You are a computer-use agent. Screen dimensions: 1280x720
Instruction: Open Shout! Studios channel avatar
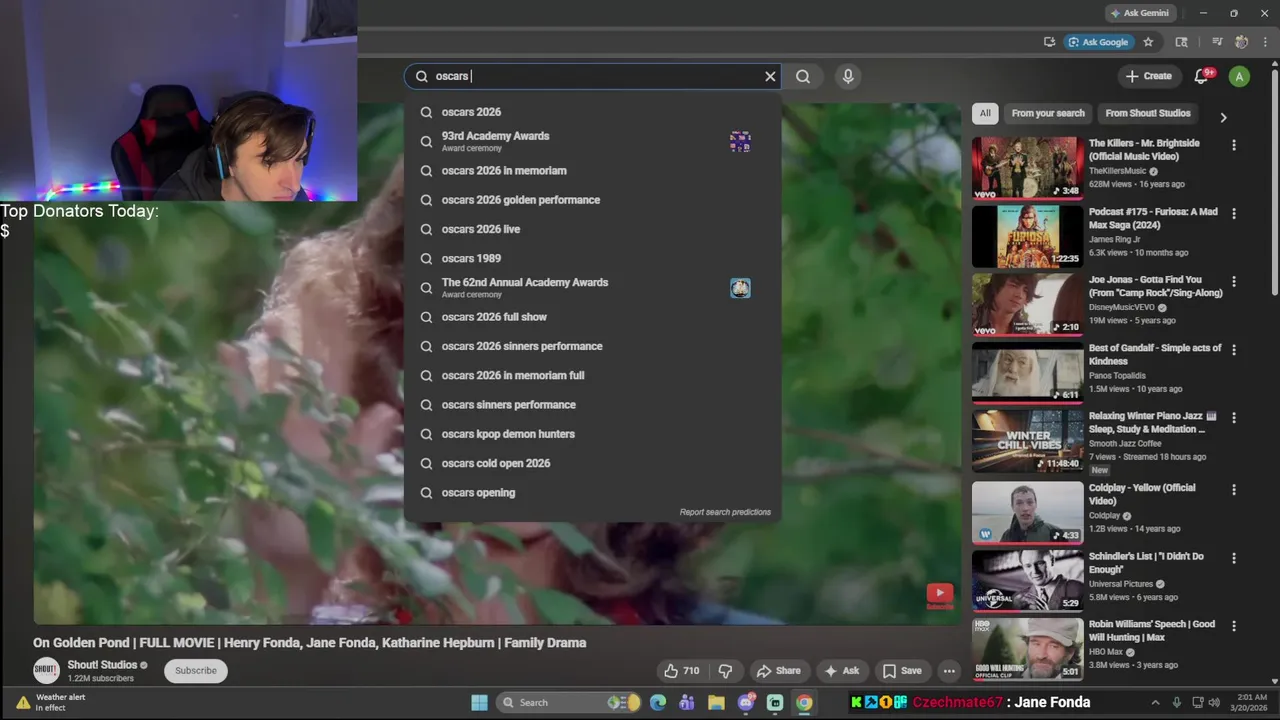click(x=46, y=670)
